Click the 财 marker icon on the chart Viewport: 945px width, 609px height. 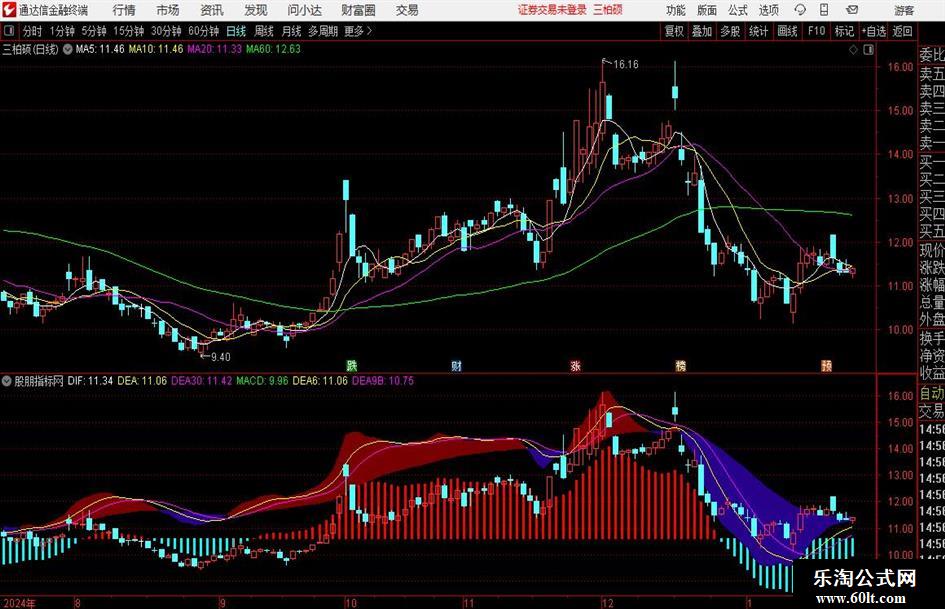457,365
